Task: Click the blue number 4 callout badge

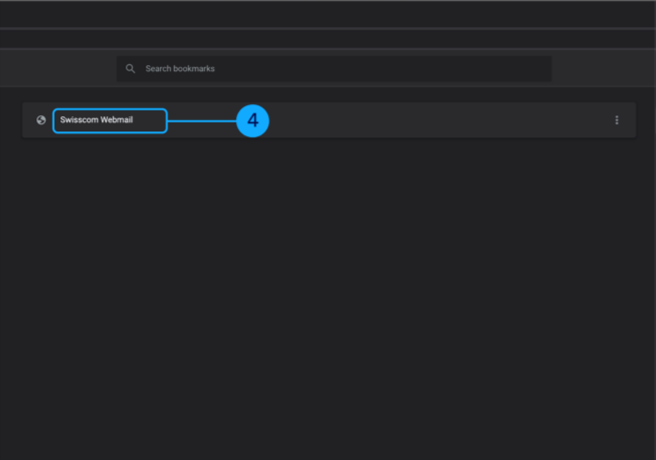Action: tap(252, 121)
